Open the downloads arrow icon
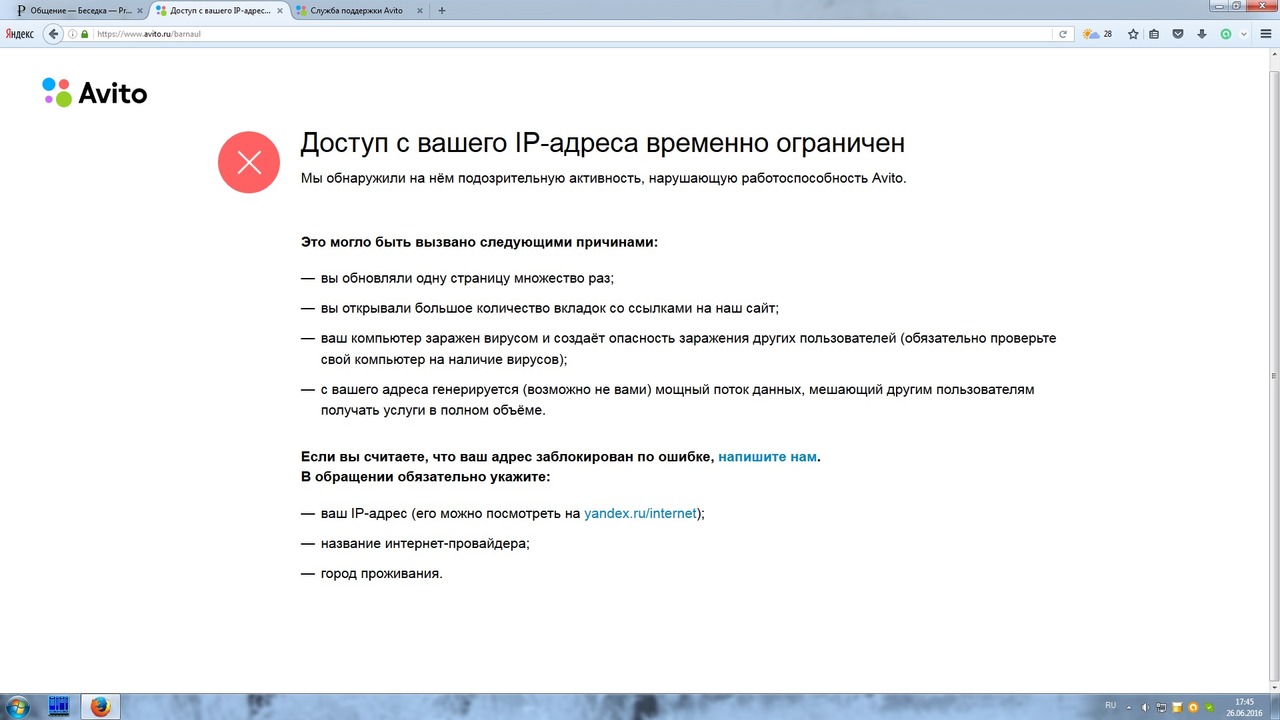The image size is (1280, 720). 1202,34
